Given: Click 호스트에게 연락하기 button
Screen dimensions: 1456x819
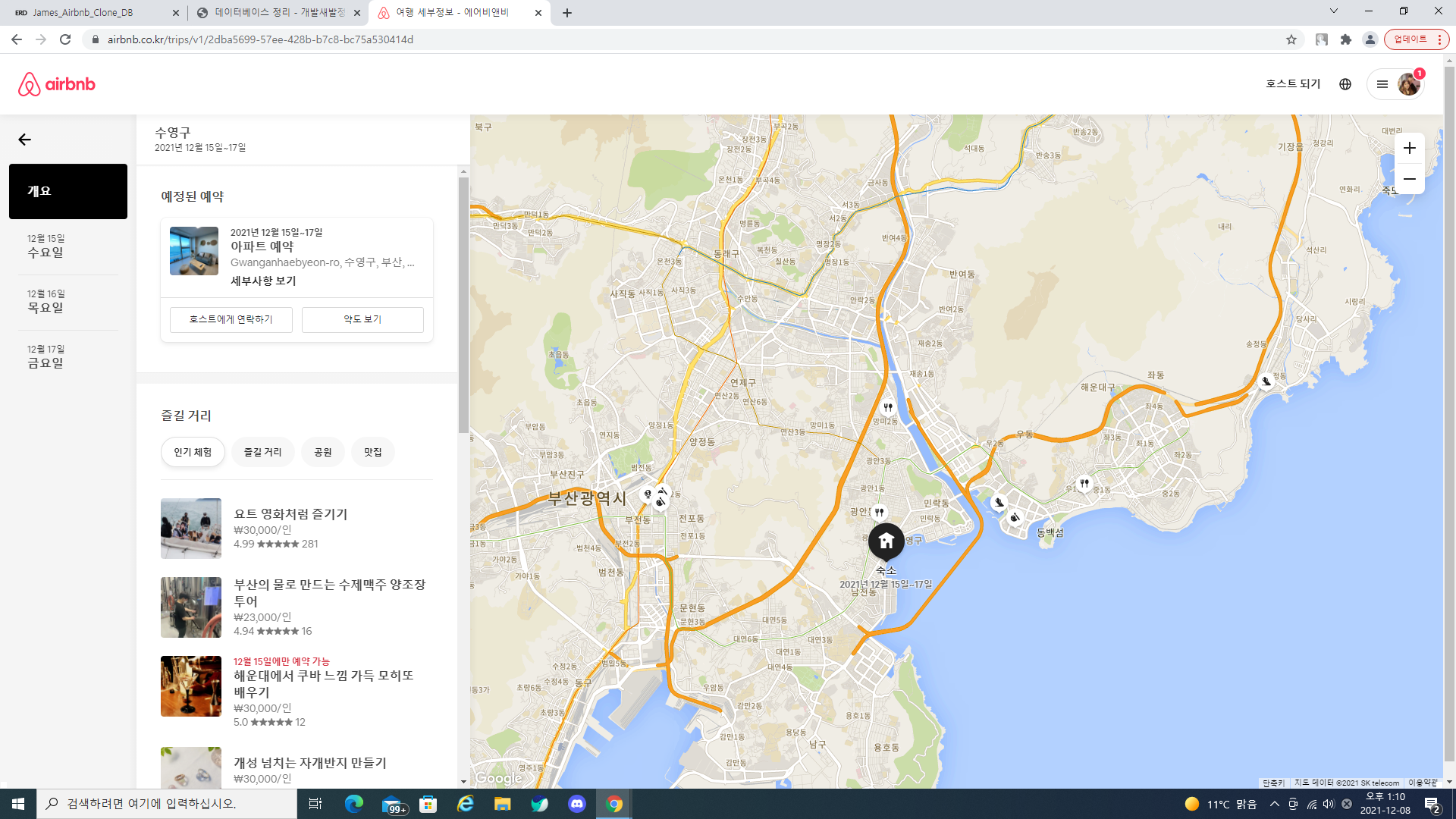Looking at the screenshot, I should pos(231,319).
